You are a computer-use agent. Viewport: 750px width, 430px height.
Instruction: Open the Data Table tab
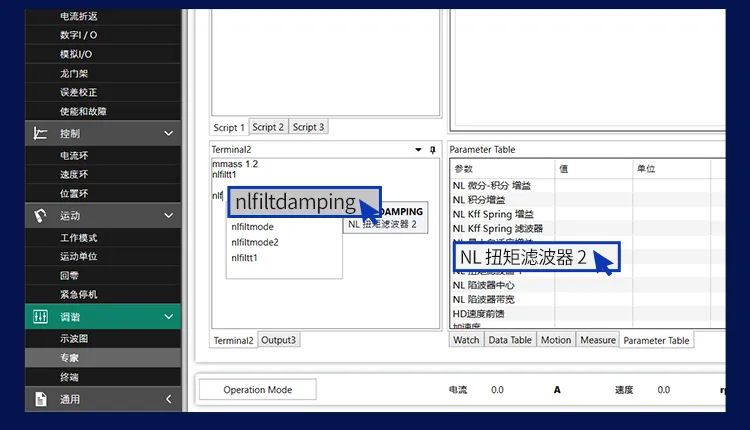(510, 340)
